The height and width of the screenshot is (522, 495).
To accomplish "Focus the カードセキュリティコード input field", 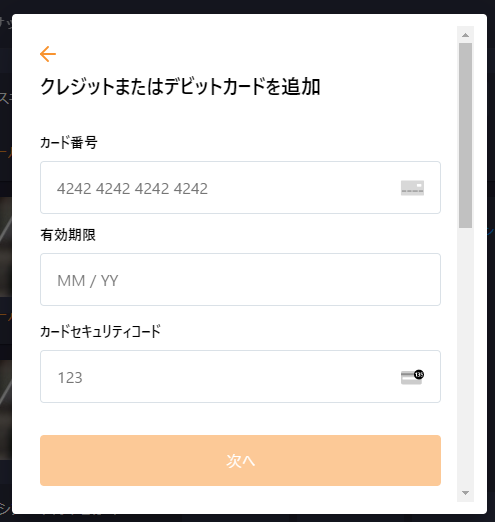I will click(240, 376).
